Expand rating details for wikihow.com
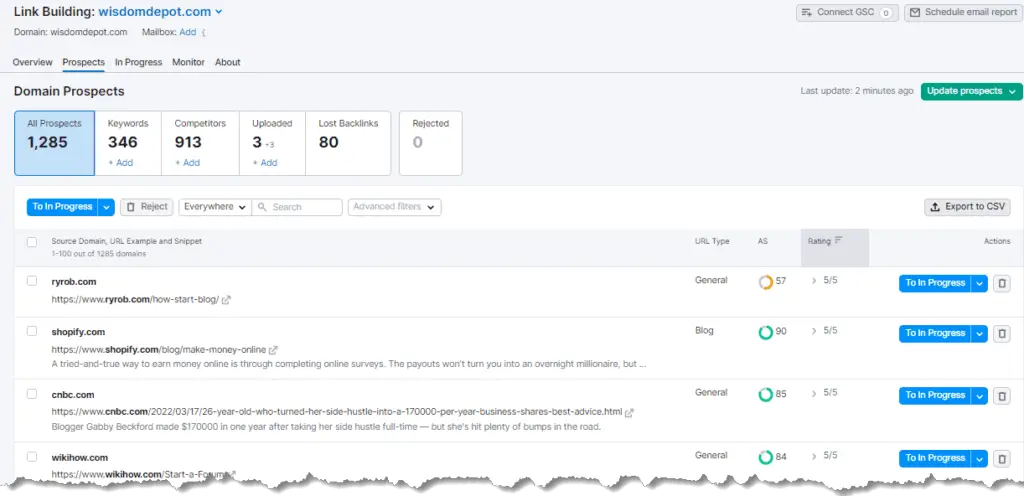The width and height of the screenshot is (1024, 496). [x=814, y=456]
